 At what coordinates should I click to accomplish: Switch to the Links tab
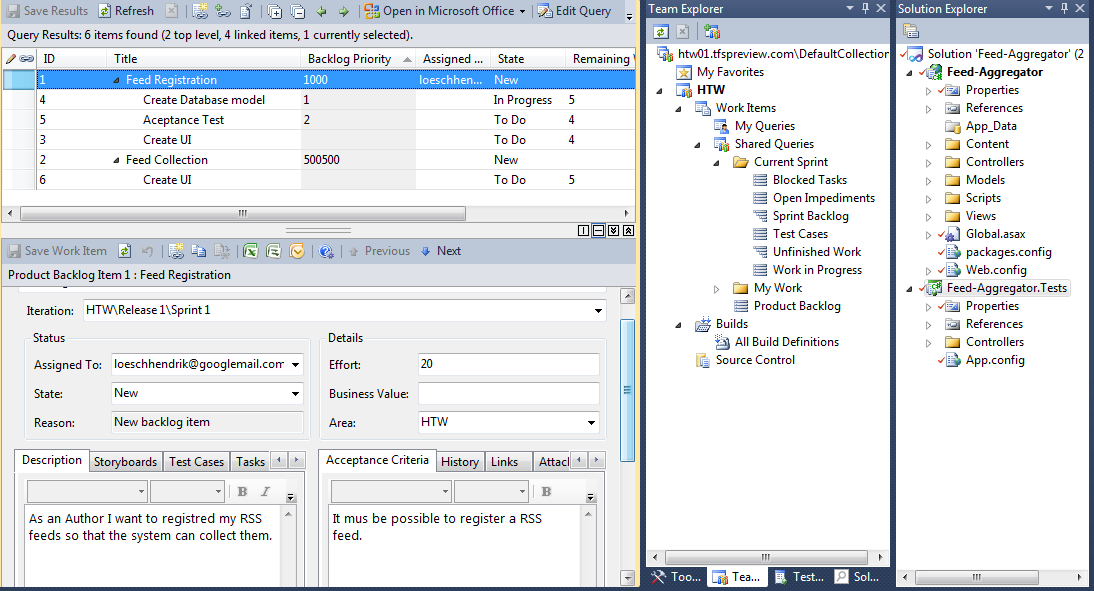(x=504, y=461)
